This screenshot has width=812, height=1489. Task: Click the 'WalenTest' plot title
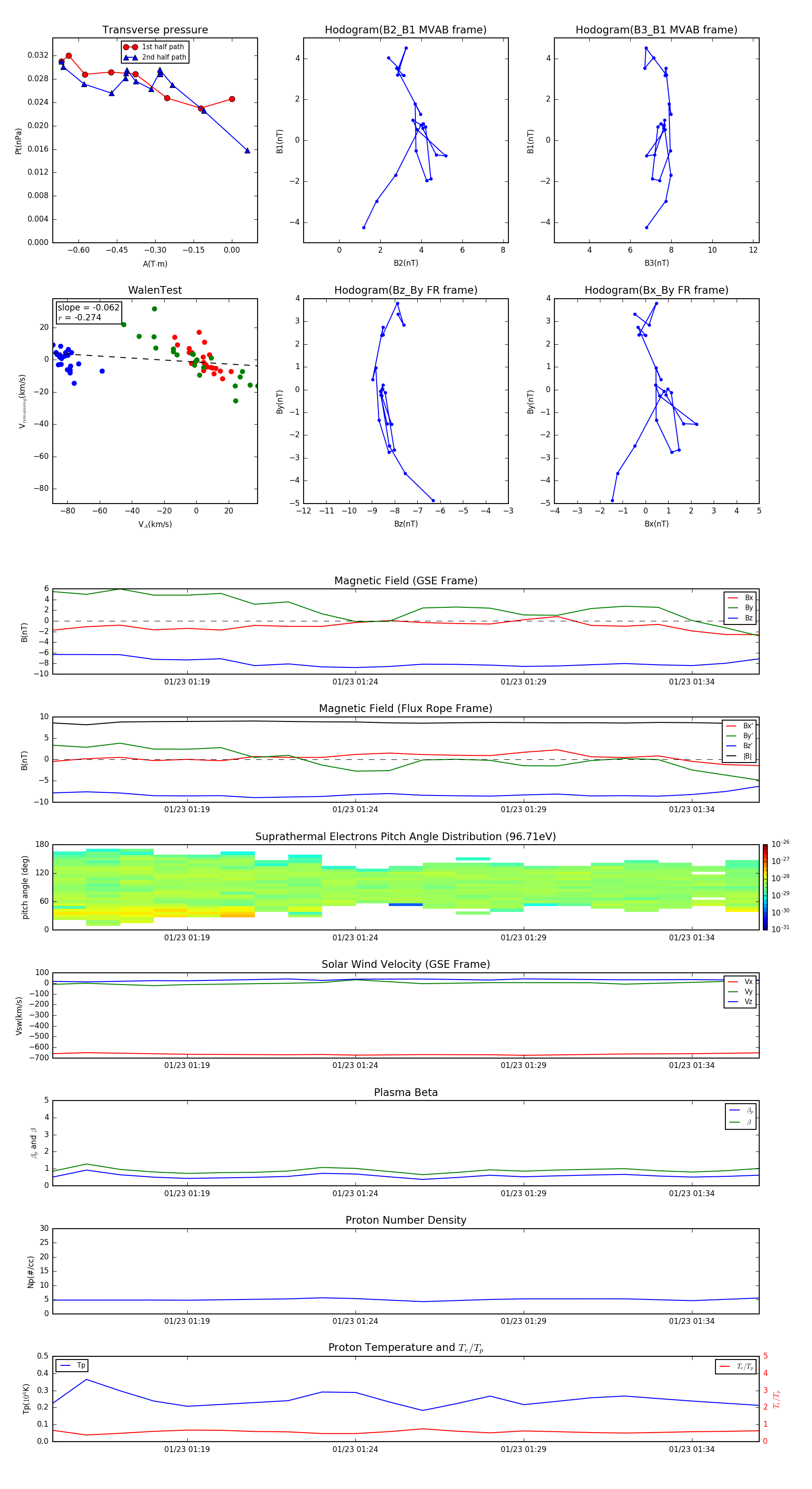click(x=155, y=290)
